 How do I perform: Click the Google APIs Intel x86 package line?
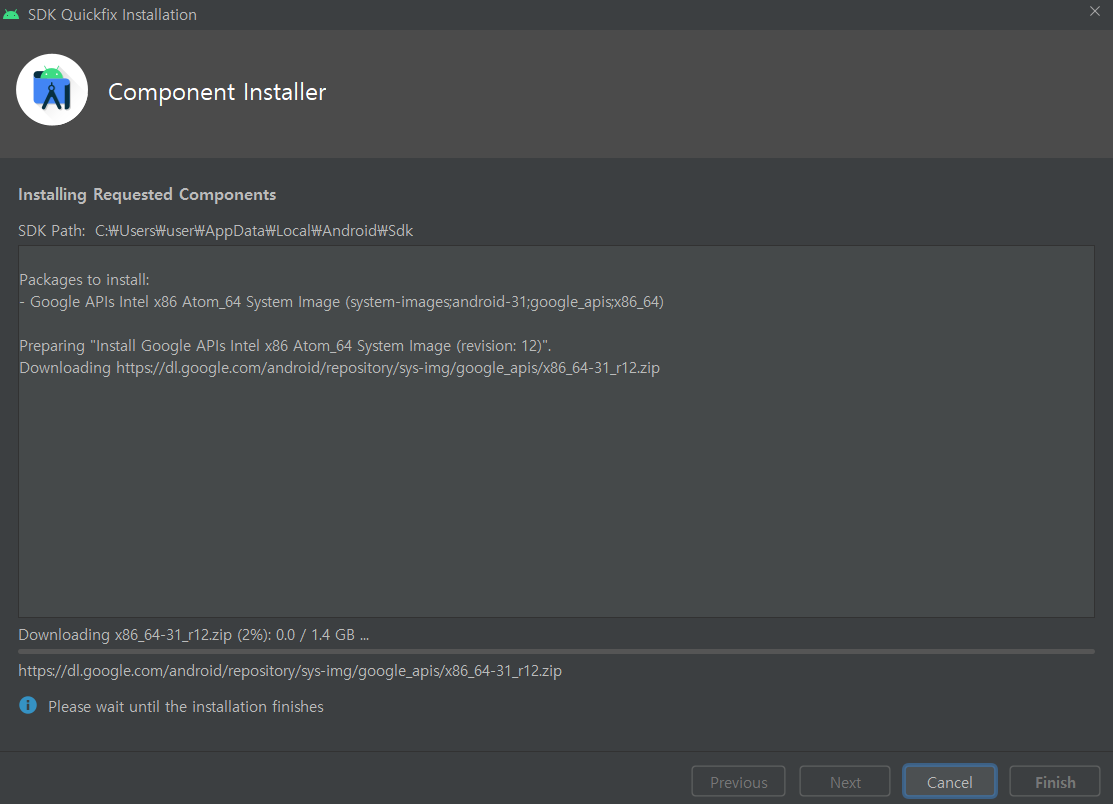(x=341, y=302)
